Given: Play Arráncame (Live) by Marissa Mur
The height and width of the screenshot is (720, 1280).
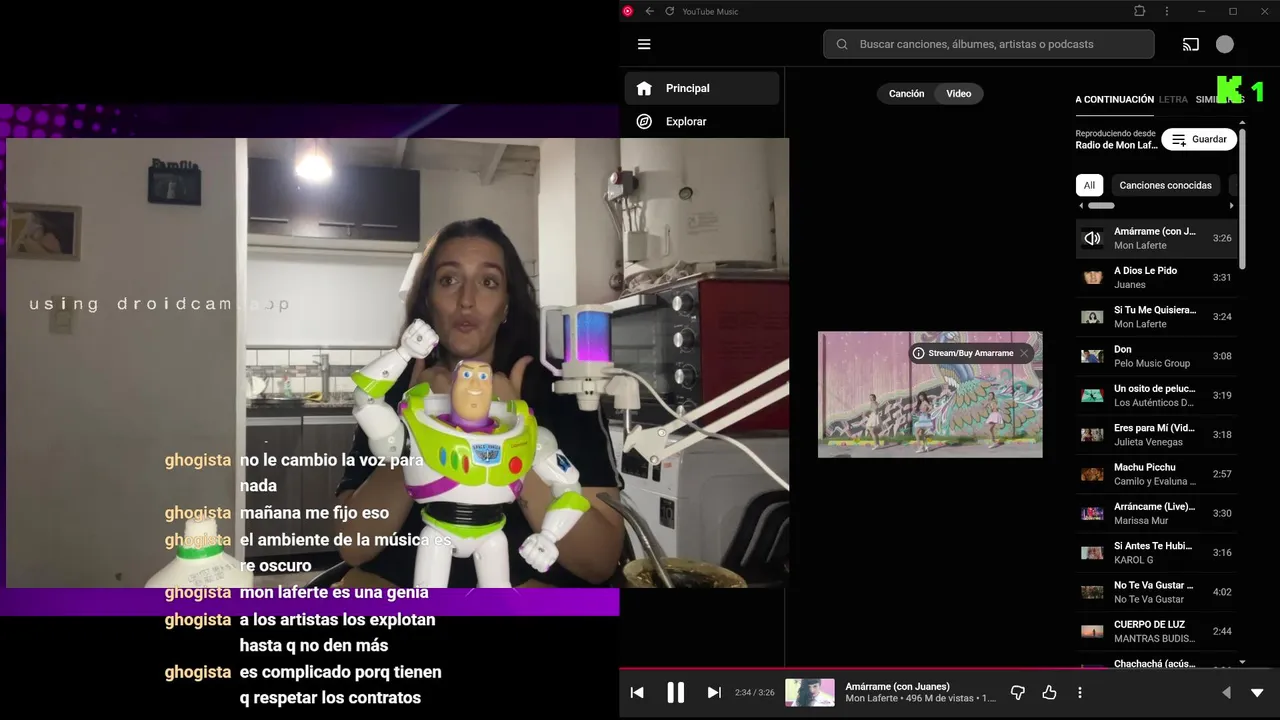Looking at the screenshot, I should point(1156,513).
